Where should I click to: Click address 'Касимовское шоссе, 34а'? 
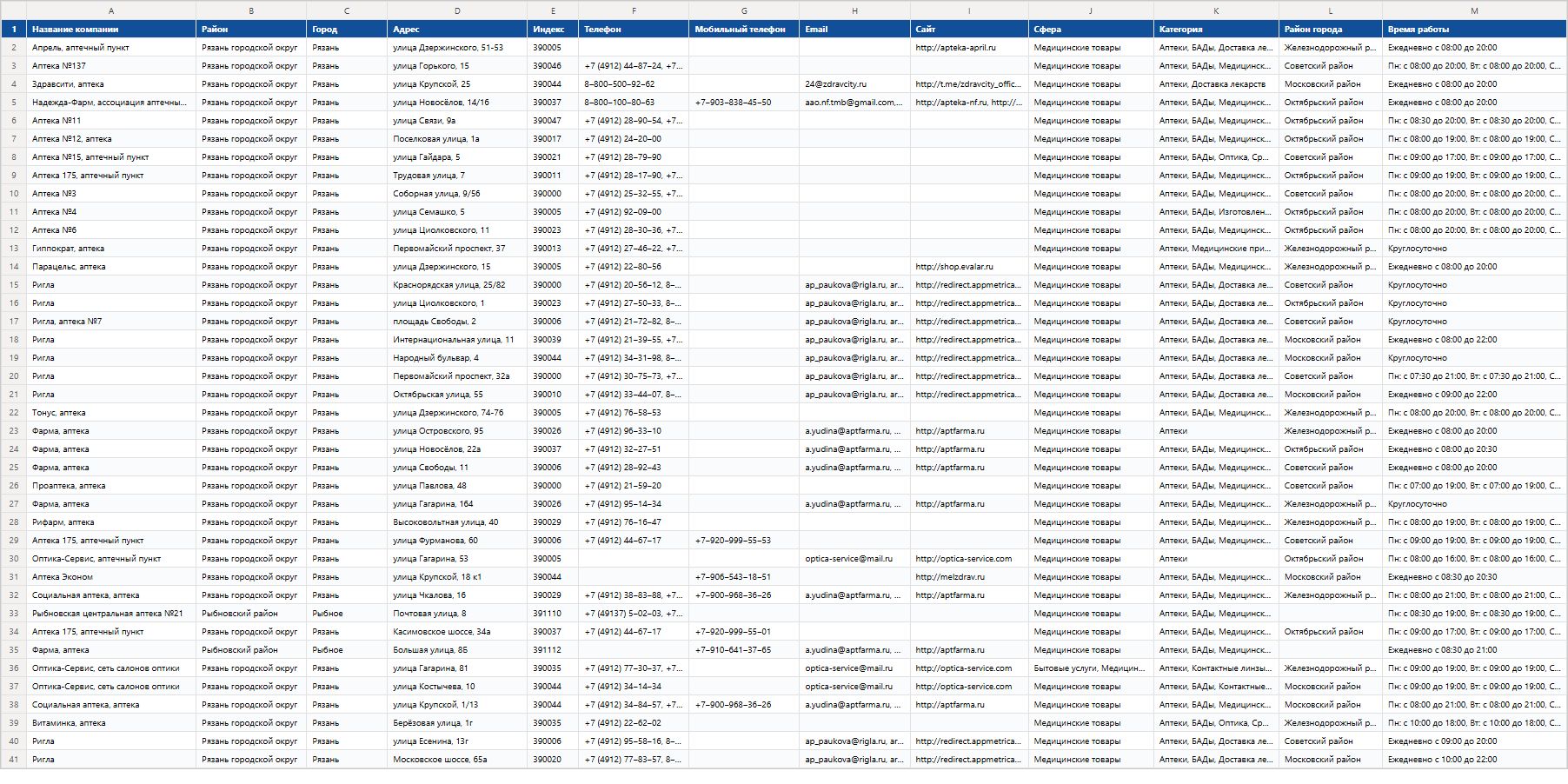click(457, 631)
